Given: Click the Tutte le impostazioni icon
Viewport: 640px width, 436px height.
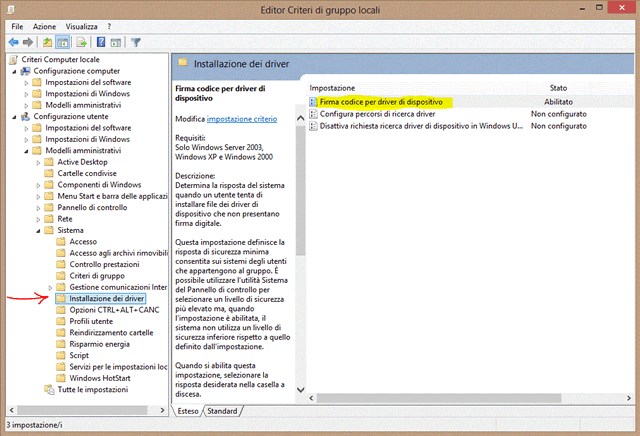Looking at the screenshot, I should tap(49, 389).
